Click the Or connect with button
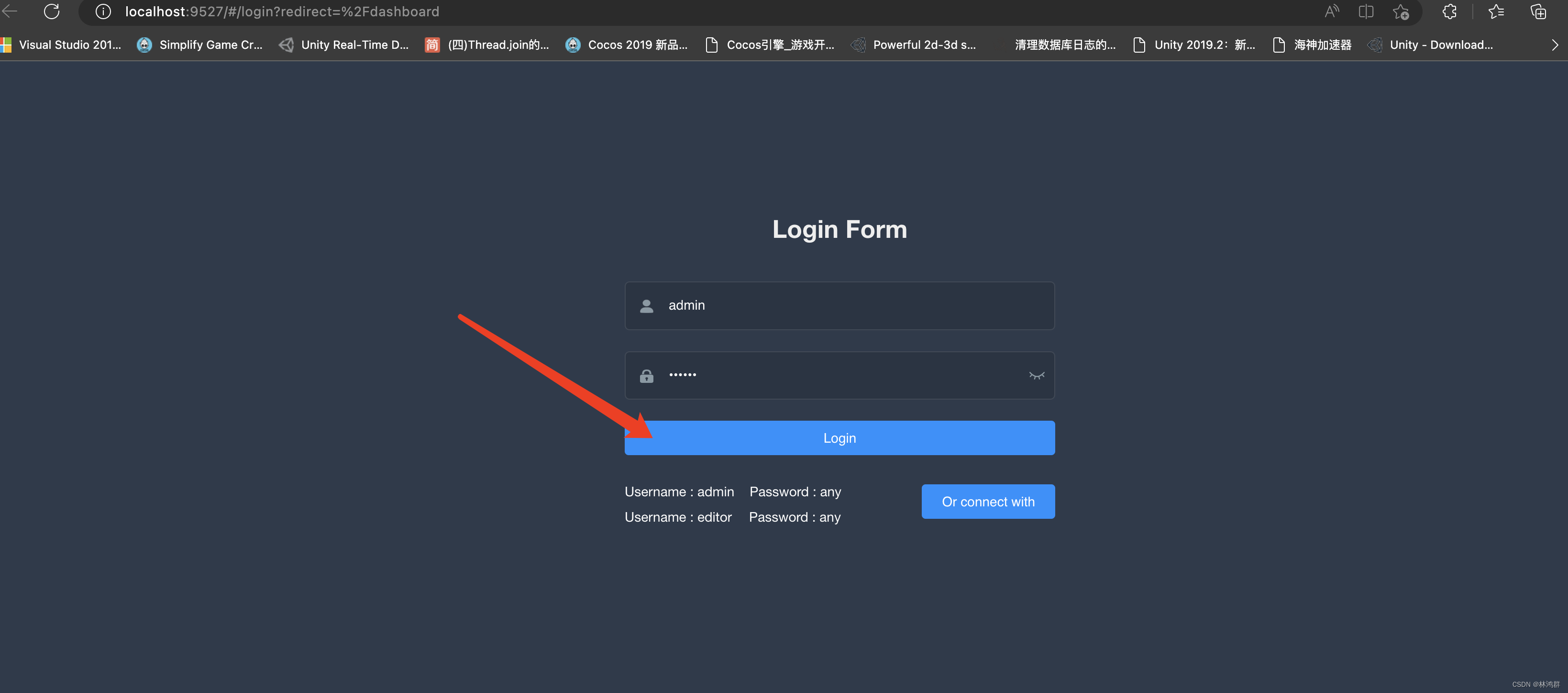Viewport: 1568px width, 693px height. click(987, 502)
